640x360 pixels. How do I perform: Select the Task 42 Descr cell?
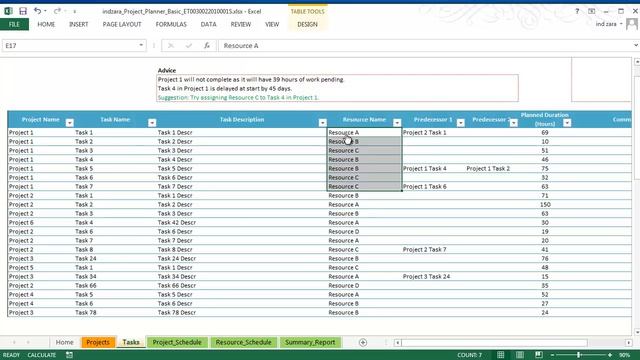tap(242, 222)
